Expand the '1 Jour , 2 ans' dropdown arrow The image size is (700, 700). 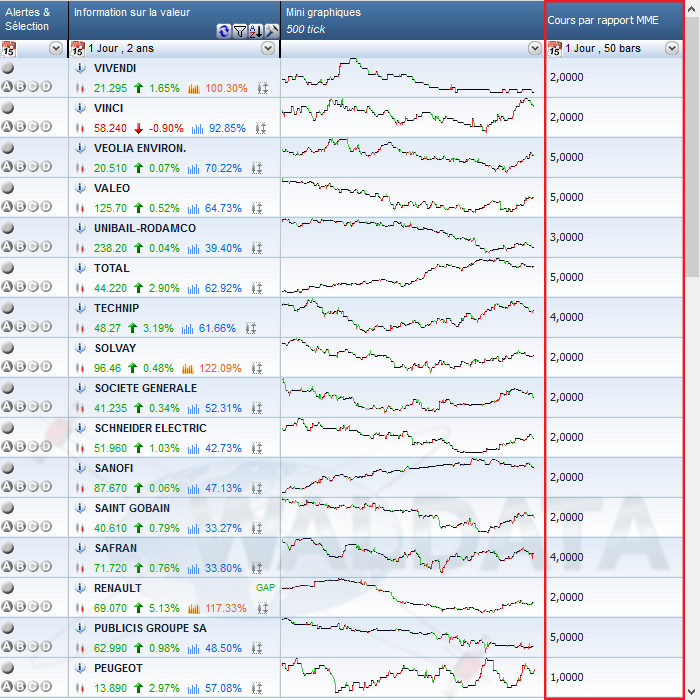268,48
